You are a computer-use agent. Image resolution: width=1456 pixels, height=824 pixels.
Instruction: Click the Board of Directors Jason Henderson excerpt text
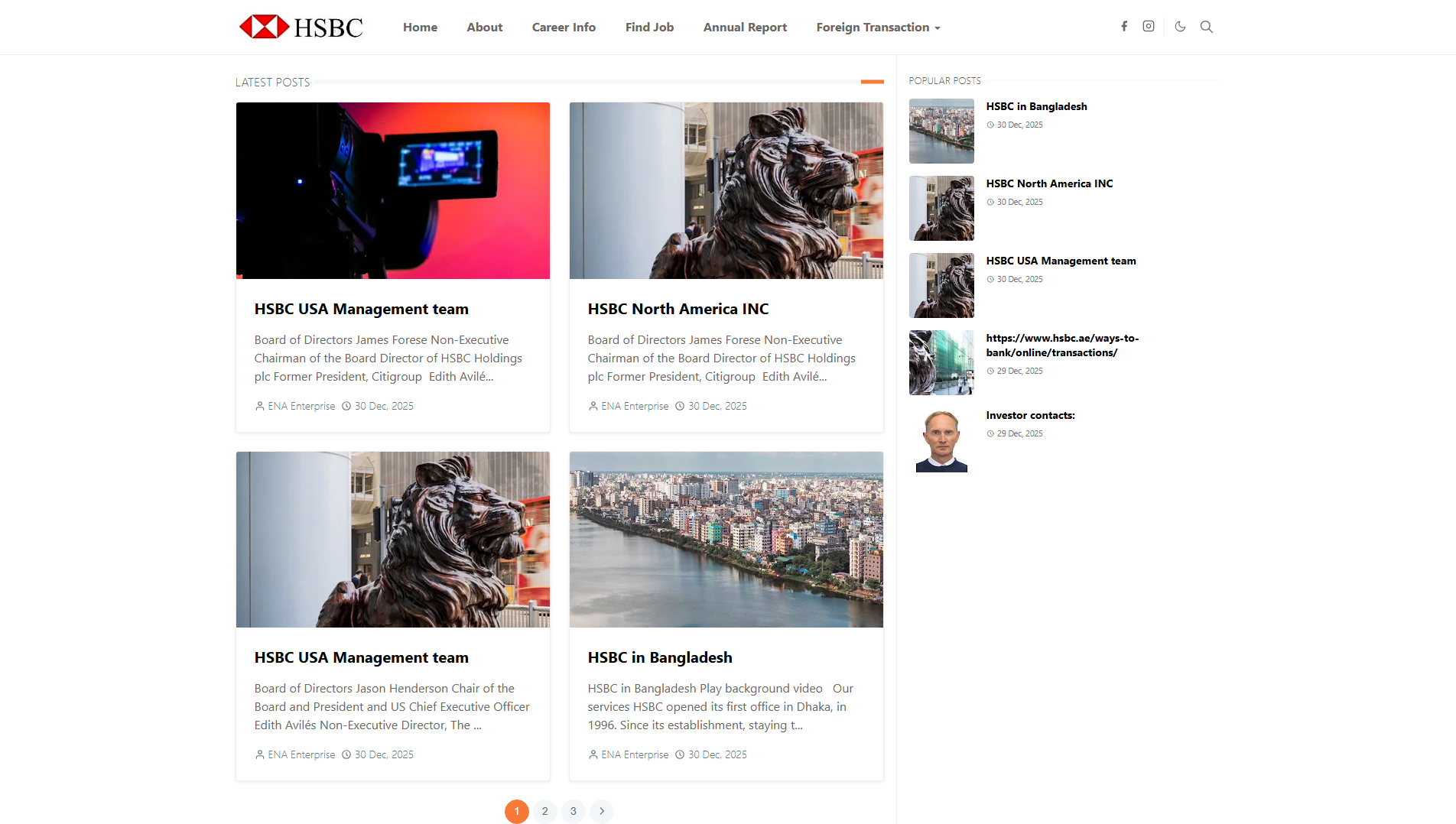click(x=392, y=707)
